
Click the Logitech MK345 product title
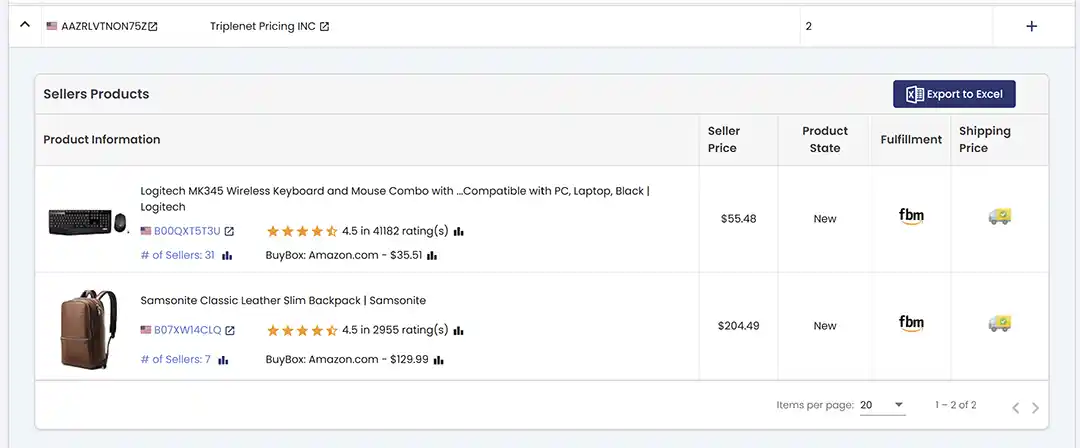395,198
